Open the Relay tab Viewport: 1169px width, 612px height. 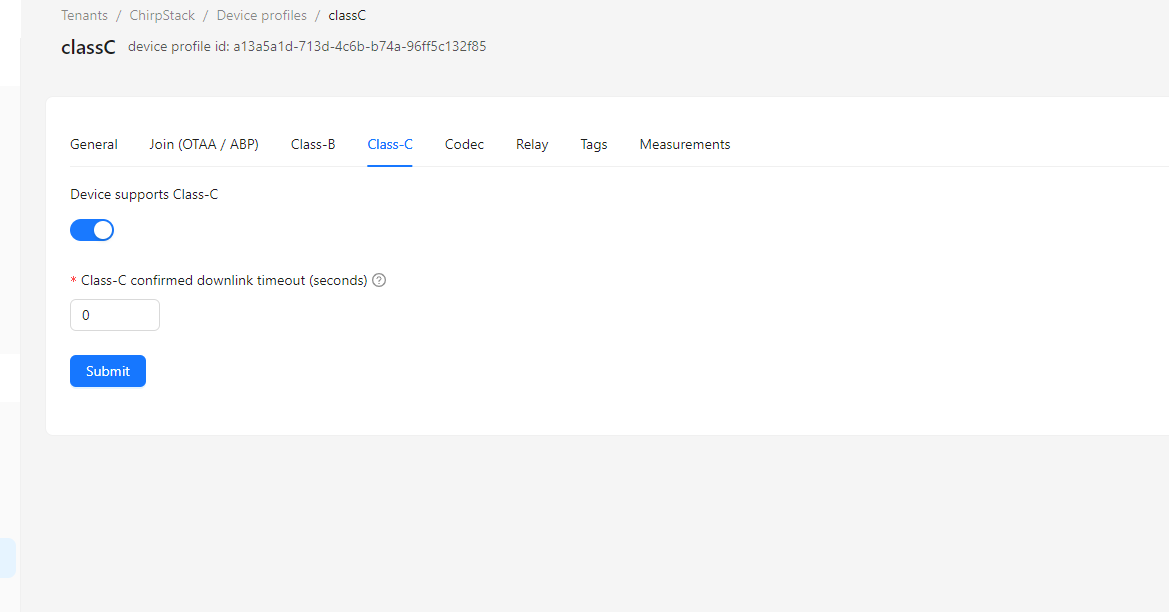coord(532,145)
